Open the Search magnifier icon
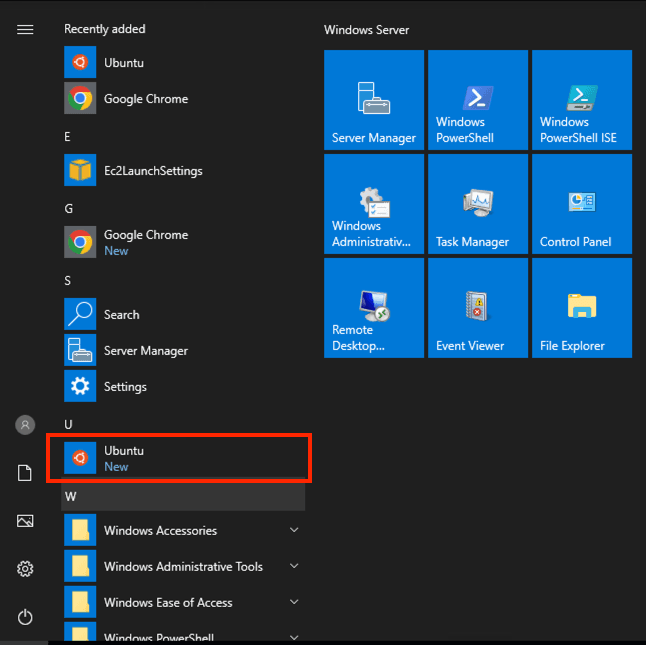646x645 pixels. (x=80, y=314)
